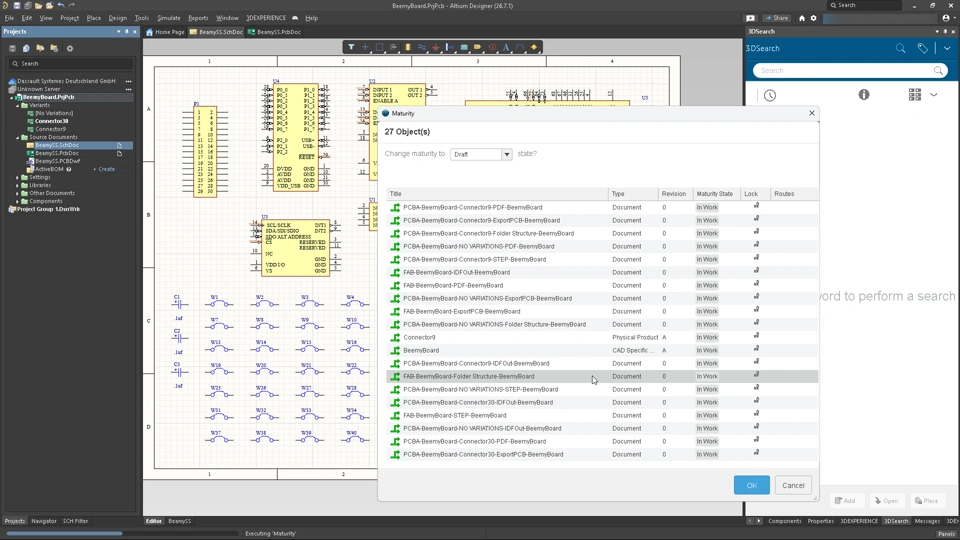Click the save icon in the title bar

click(x=17, y=6)
